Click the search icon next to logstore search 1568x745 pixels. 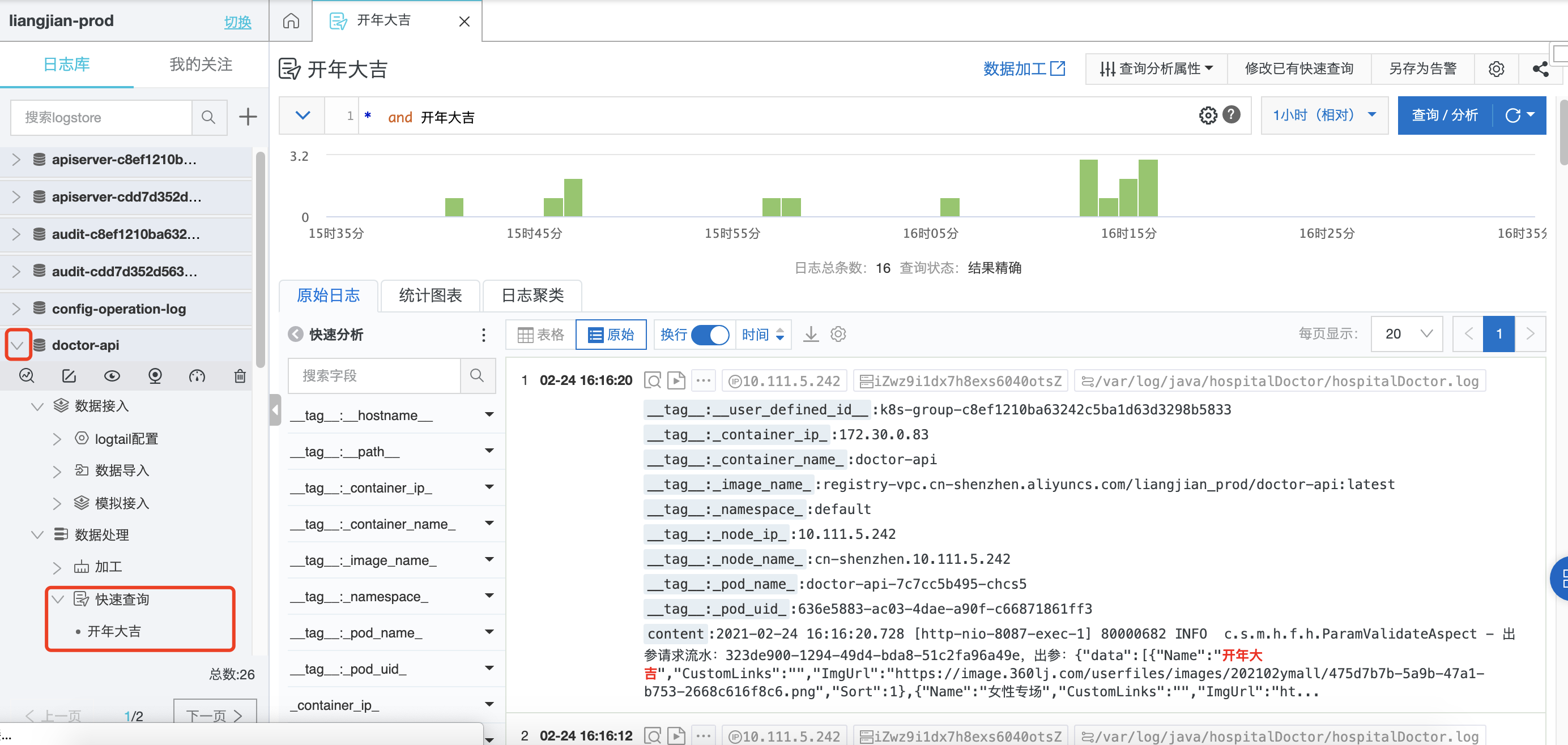(x=209, y=117)
